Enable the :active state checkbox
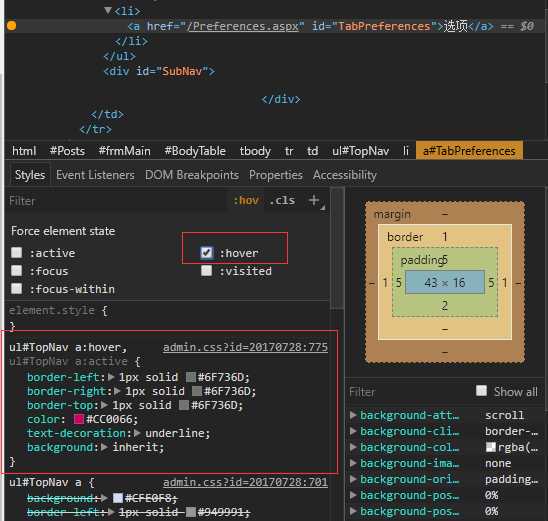The image size is (548, 521). point(16,252)
